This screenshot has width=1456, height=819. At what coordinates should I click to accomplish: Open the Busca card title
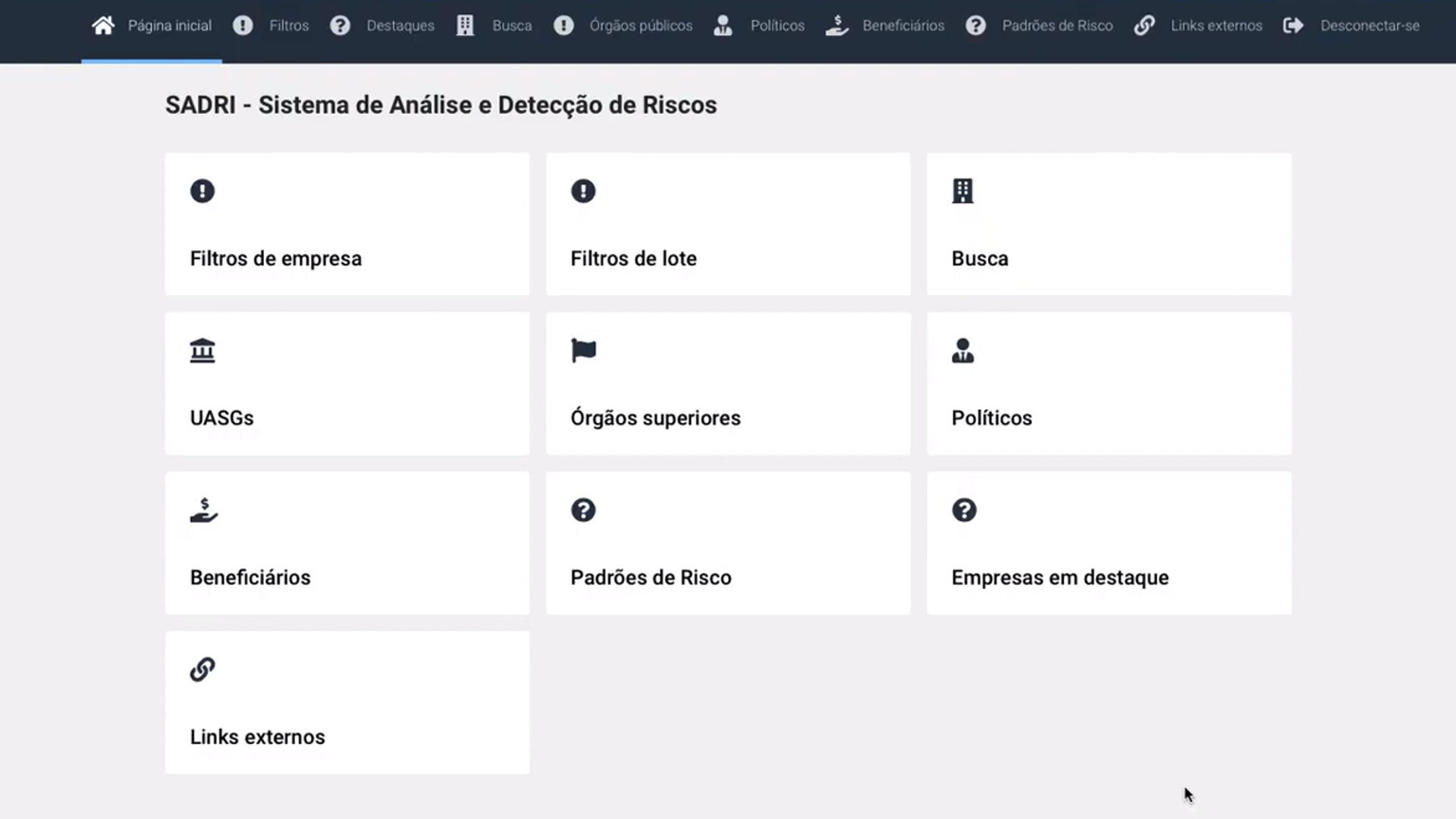click(x=980, y=259)
